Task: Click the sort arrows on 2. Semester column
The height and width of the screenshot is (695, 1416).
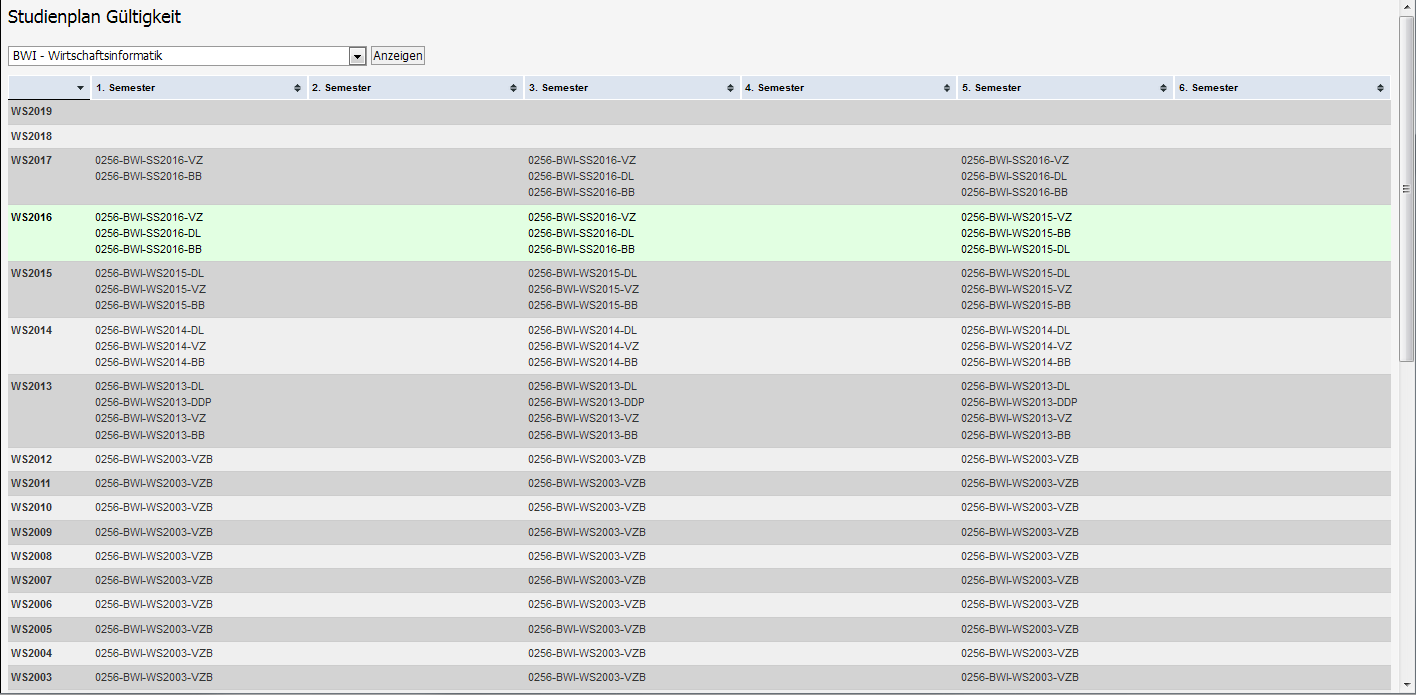Action: pos(514,88)
